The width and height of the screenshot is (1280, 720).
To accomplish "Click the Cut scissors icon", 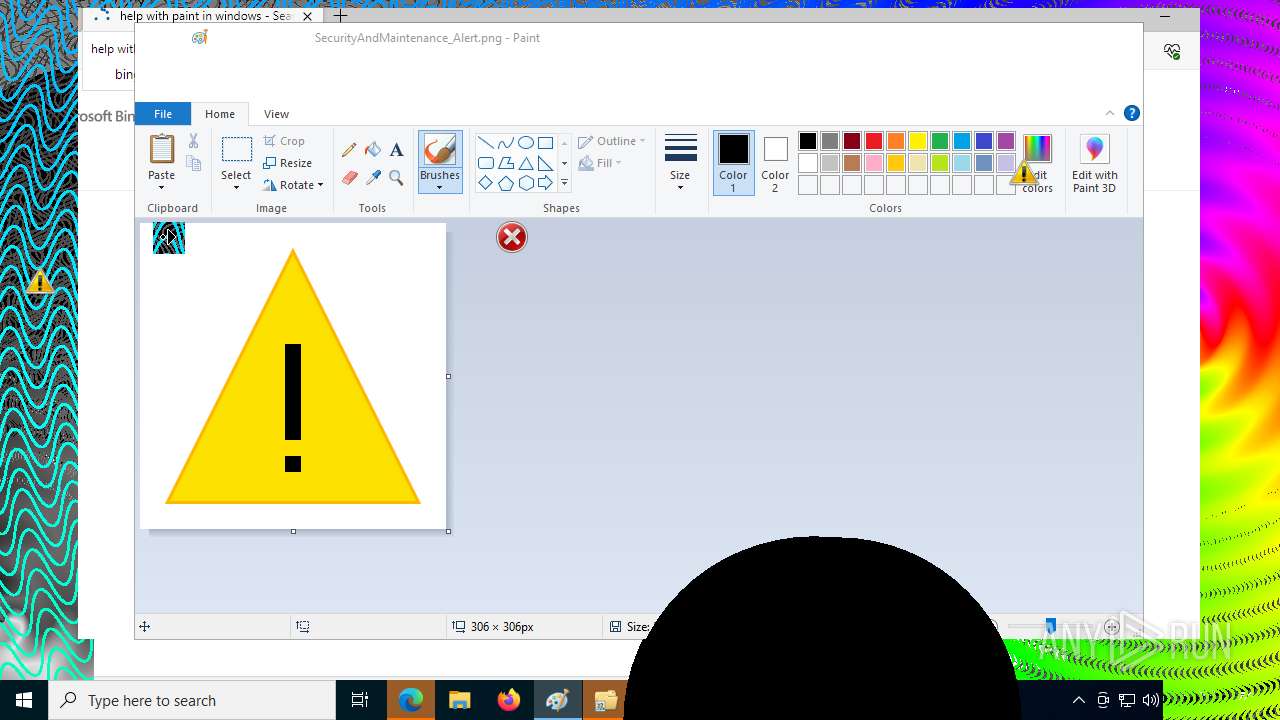I will pyautogui.click(x=194, y=141).
